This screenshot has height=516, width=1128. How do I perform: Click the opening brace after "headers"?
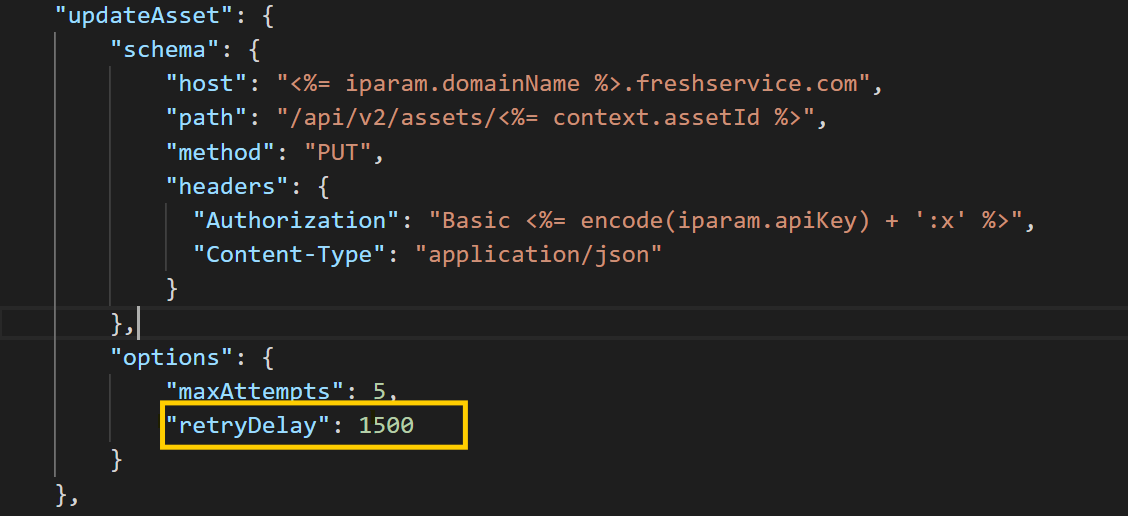click(x=324, y=187)
